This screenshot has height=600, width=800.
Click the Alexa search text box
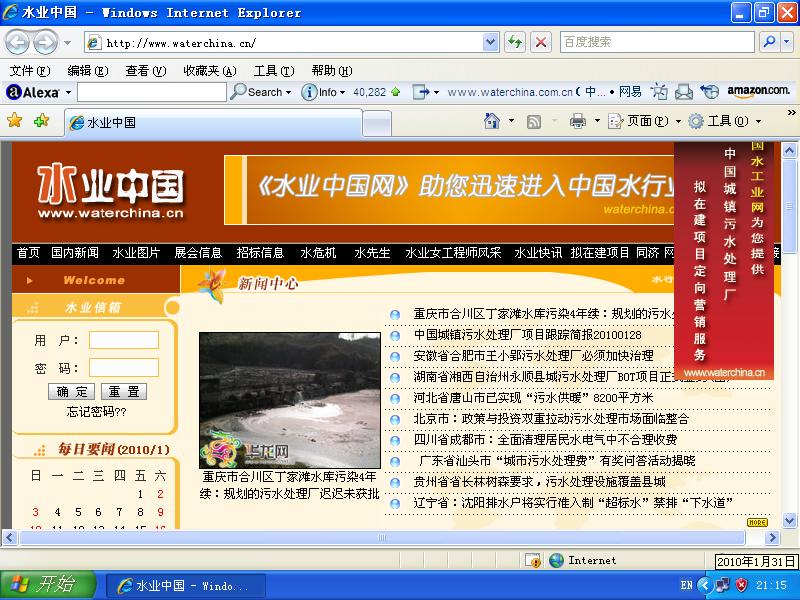(152, 92)
